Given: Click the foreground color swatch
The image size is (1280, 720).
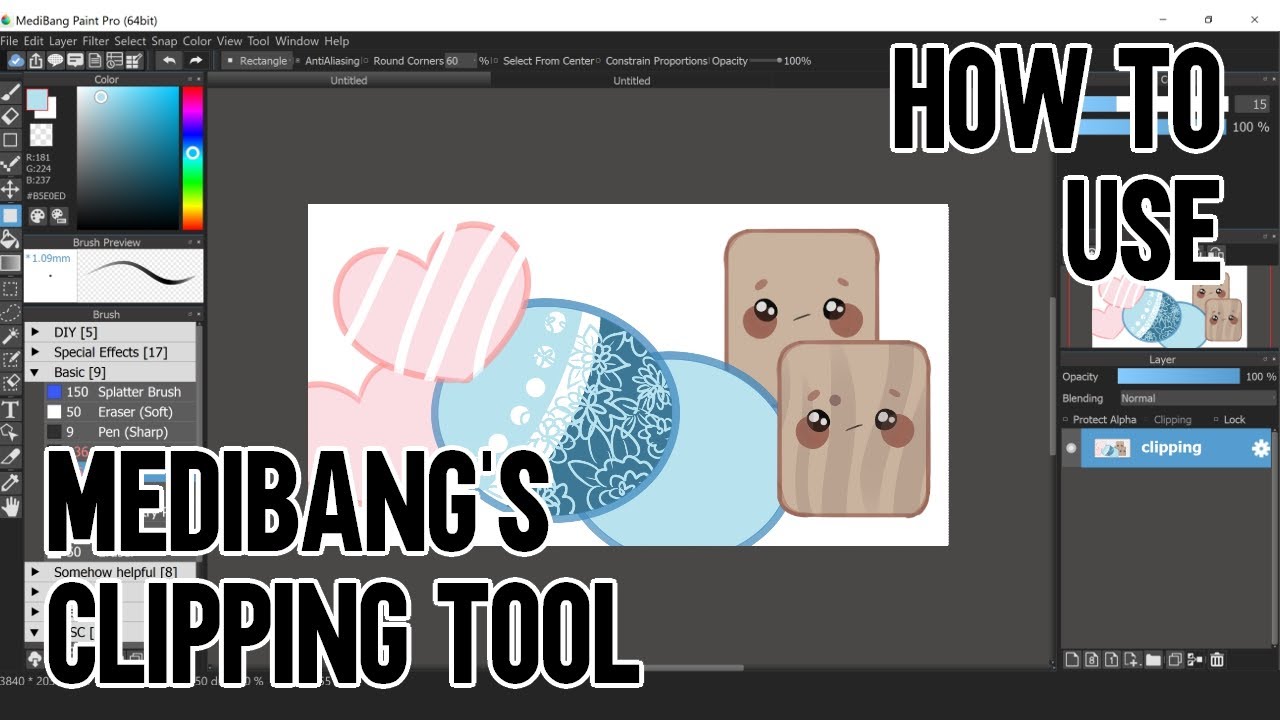Looking at the screenshot, I should 37,99.
